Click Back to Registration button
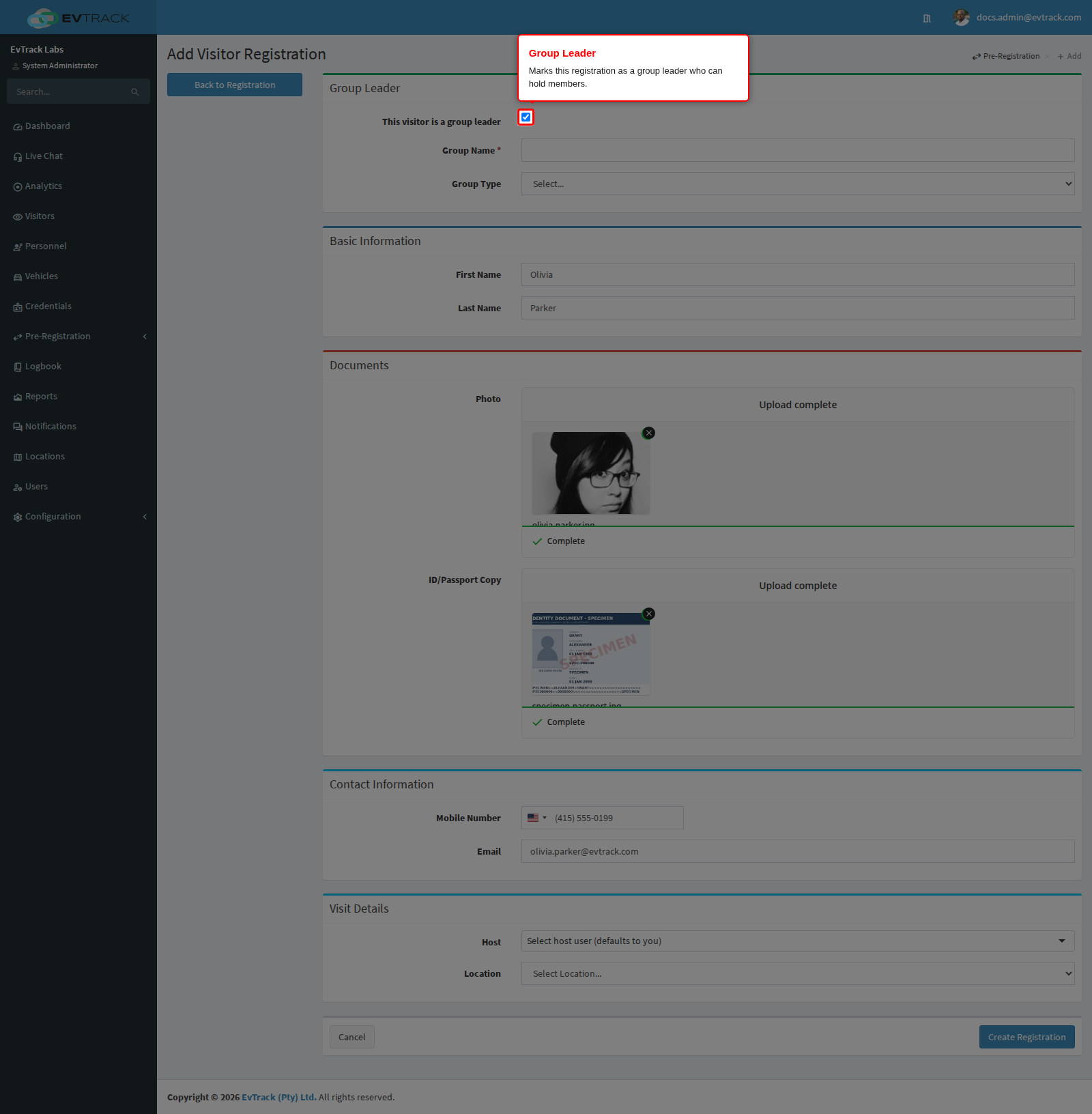The width and height of the screenshot is (1092, 1114). 235,85
